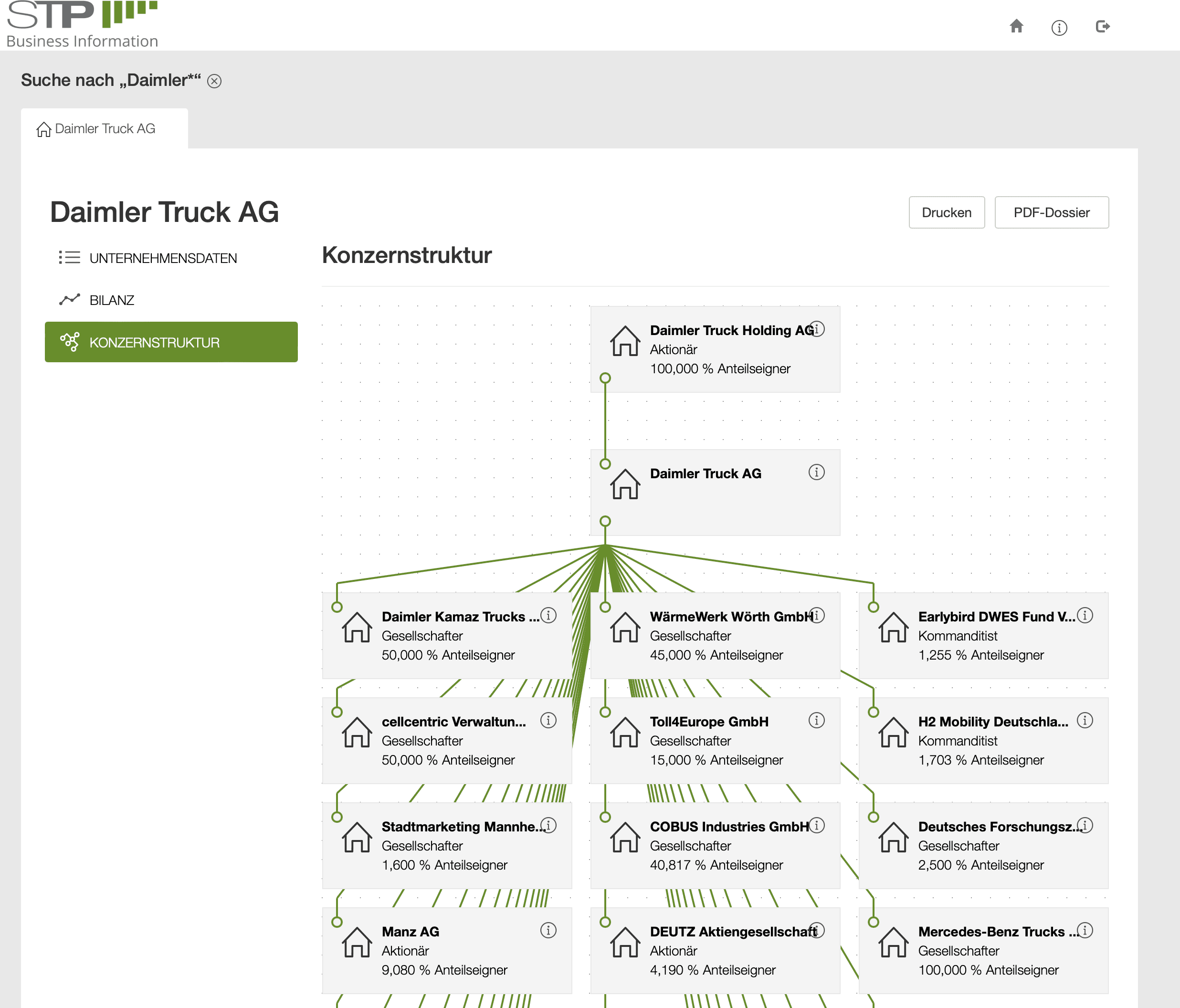Select the '1,255 % Anteilseigner' share text
Screen dimensions: 1180x1008
pos(981,655)
